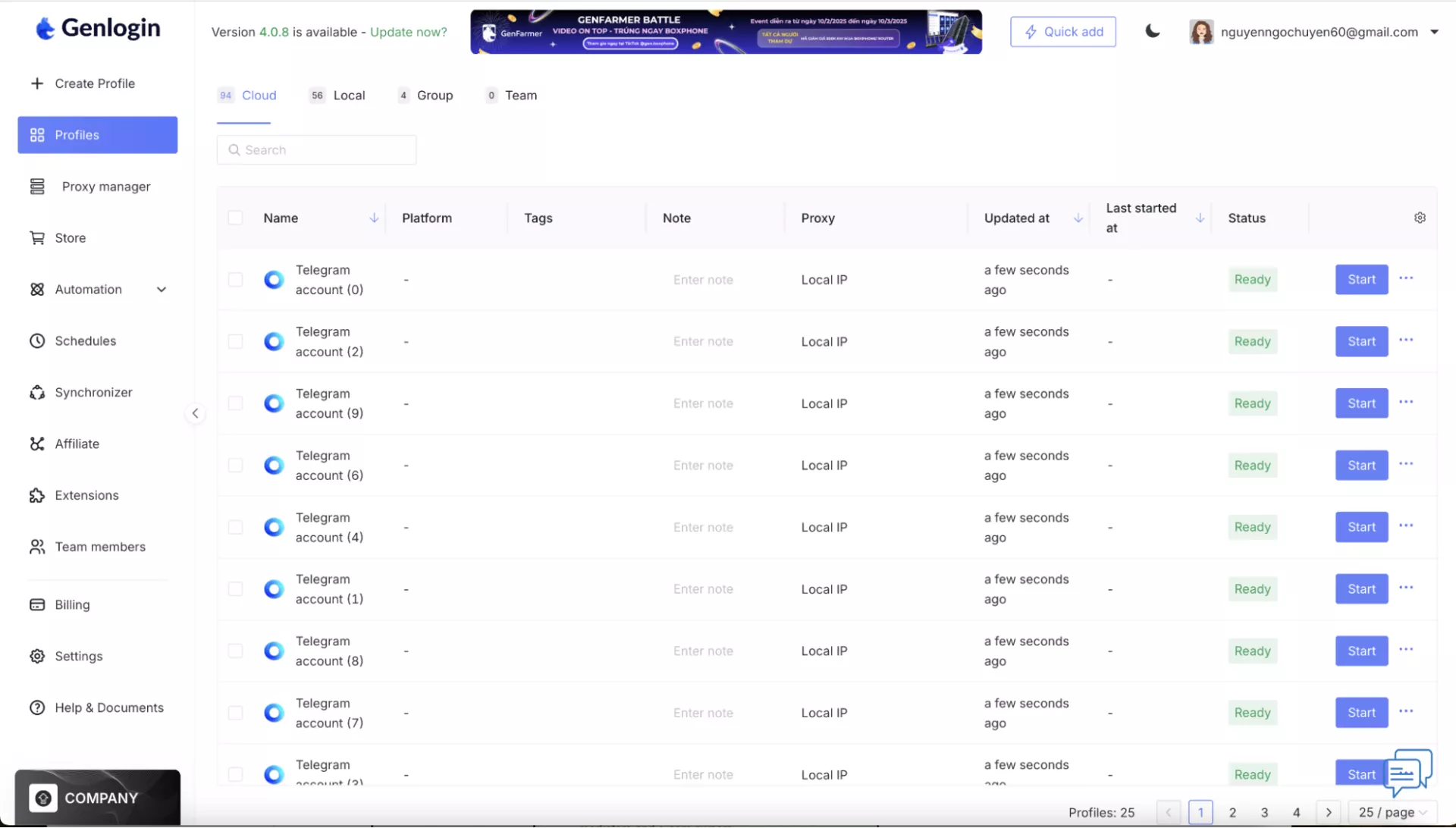Switch to the Local tab

coord(348,96)
